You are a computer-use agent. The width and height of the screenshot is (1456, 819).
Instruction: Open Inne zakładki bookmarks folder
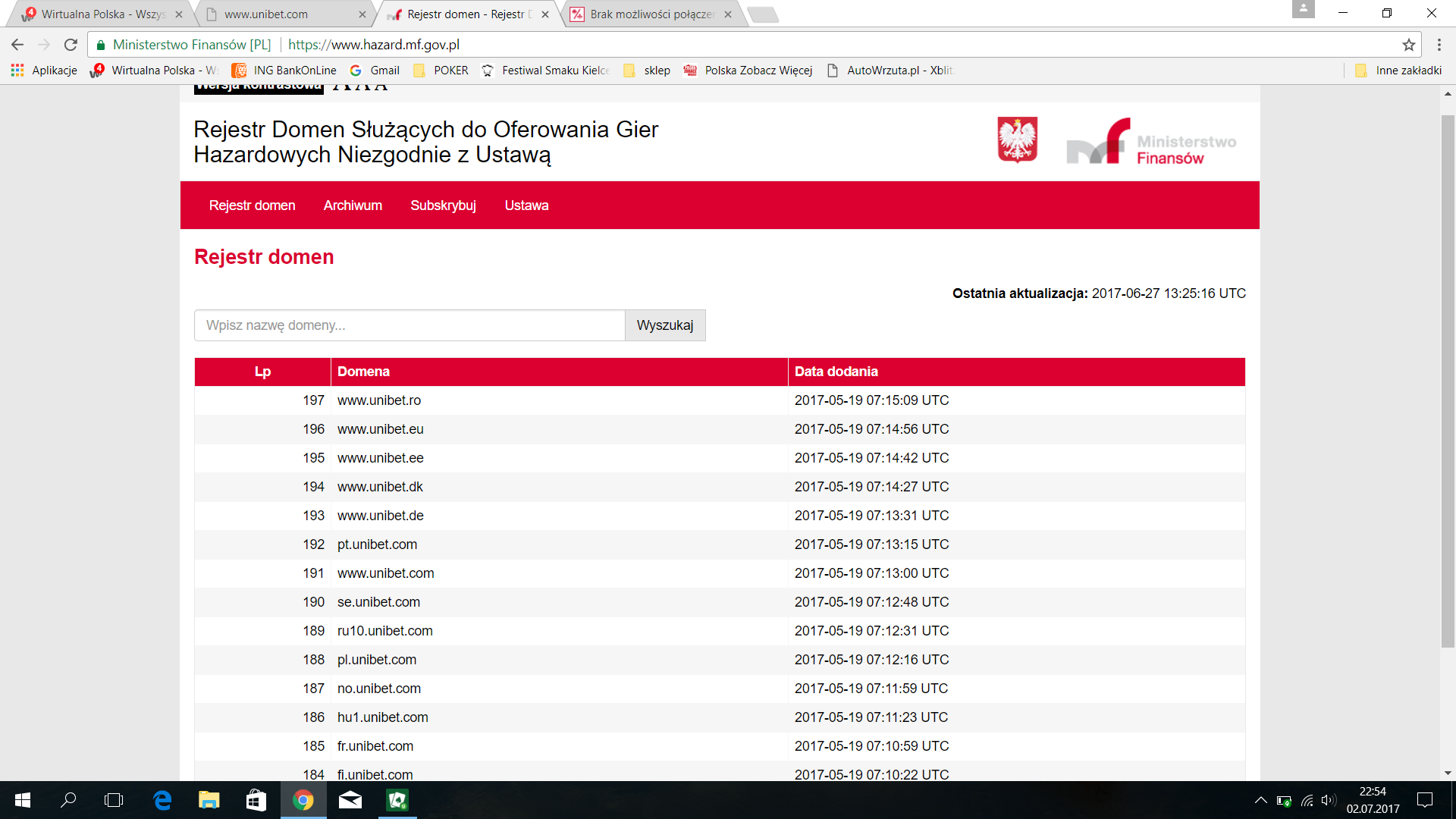pos(1398,71)
